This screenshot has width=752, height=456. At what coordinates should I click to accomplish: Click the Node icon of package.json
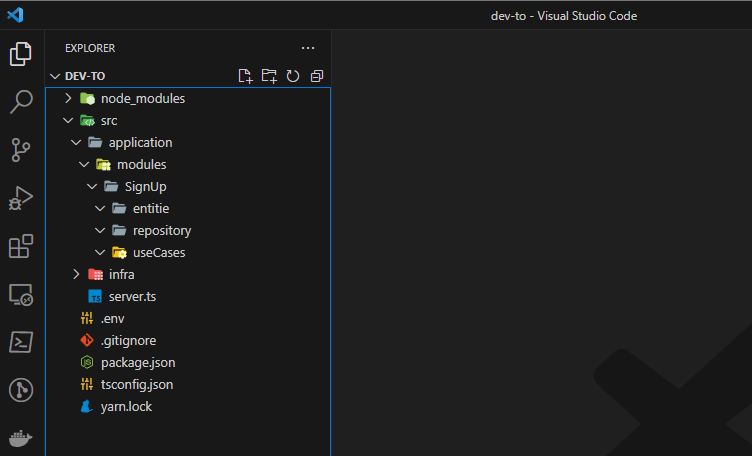(x=87, y=362)
